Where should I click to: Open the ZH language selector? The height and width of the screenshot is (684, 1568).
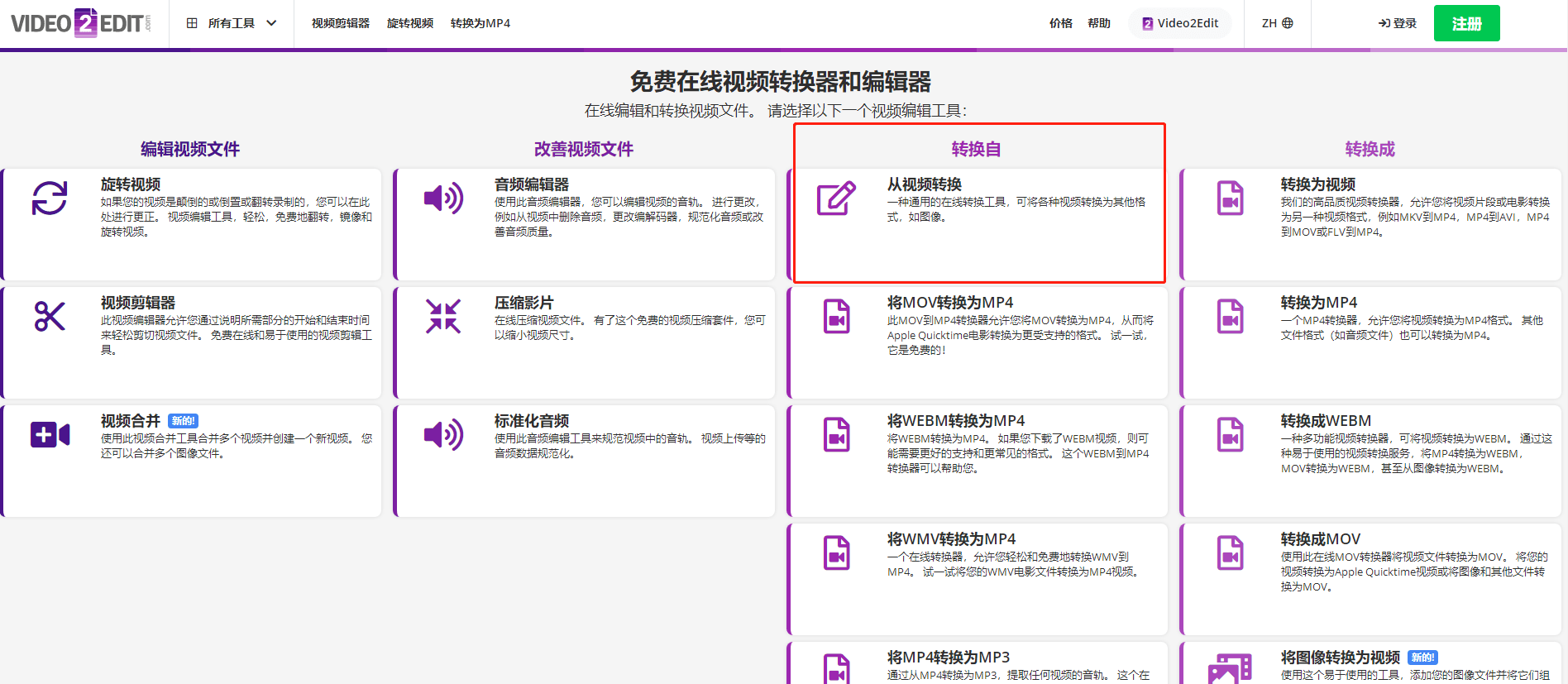[x=1278, y=23]
